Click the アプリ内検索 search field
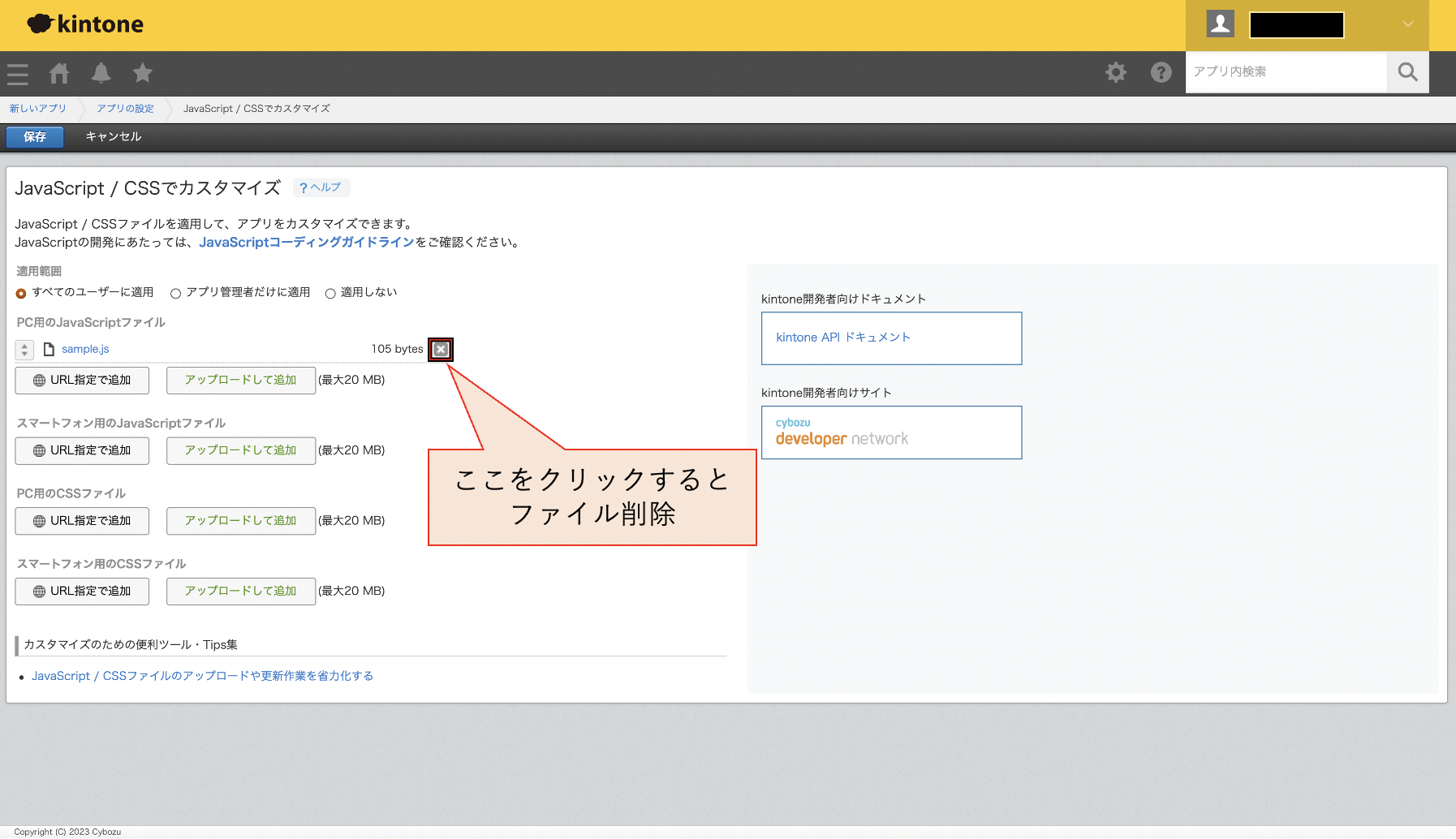This screenshot has height=839, width=1456. click(1286, 72)
